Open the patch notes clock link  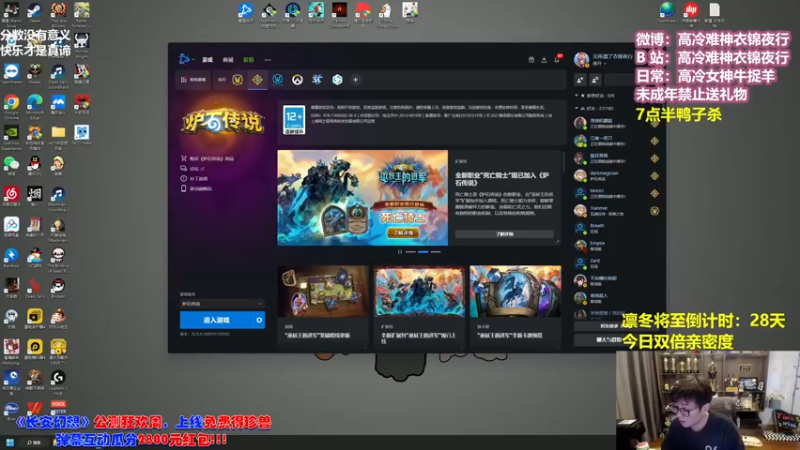(194, 179)
